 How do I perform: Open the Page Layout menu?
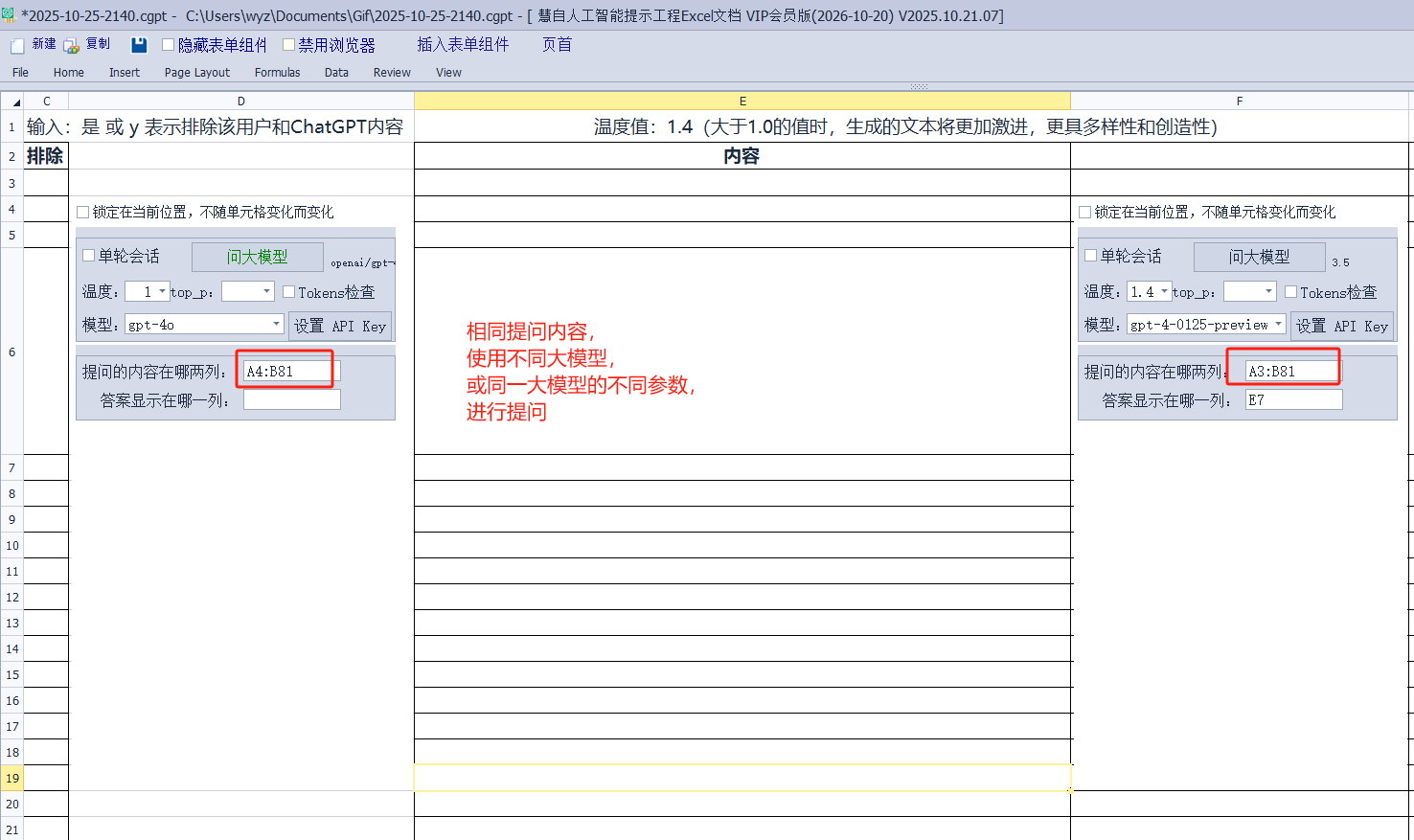click(x=196, y=73)
